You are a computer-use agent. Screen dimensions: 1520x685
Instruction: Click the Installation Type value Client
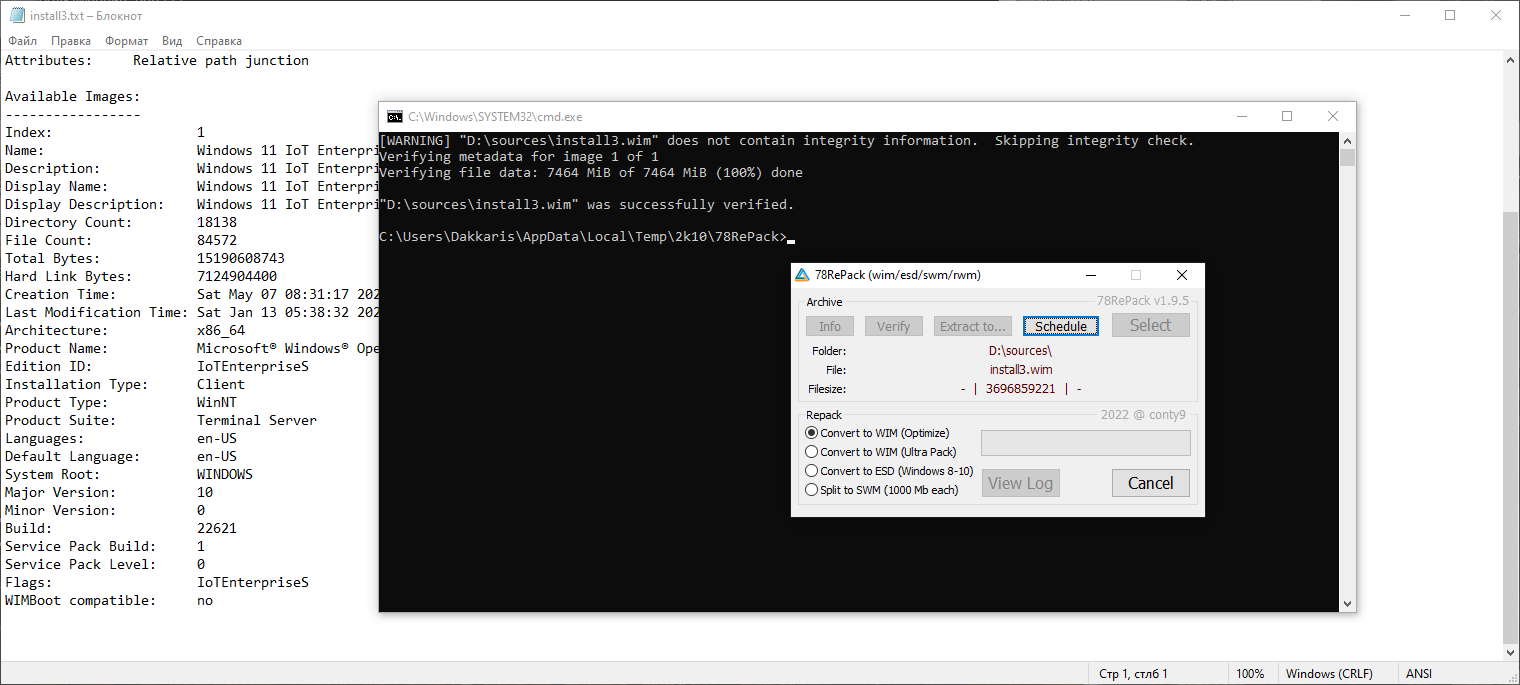[x=221, y=385]
